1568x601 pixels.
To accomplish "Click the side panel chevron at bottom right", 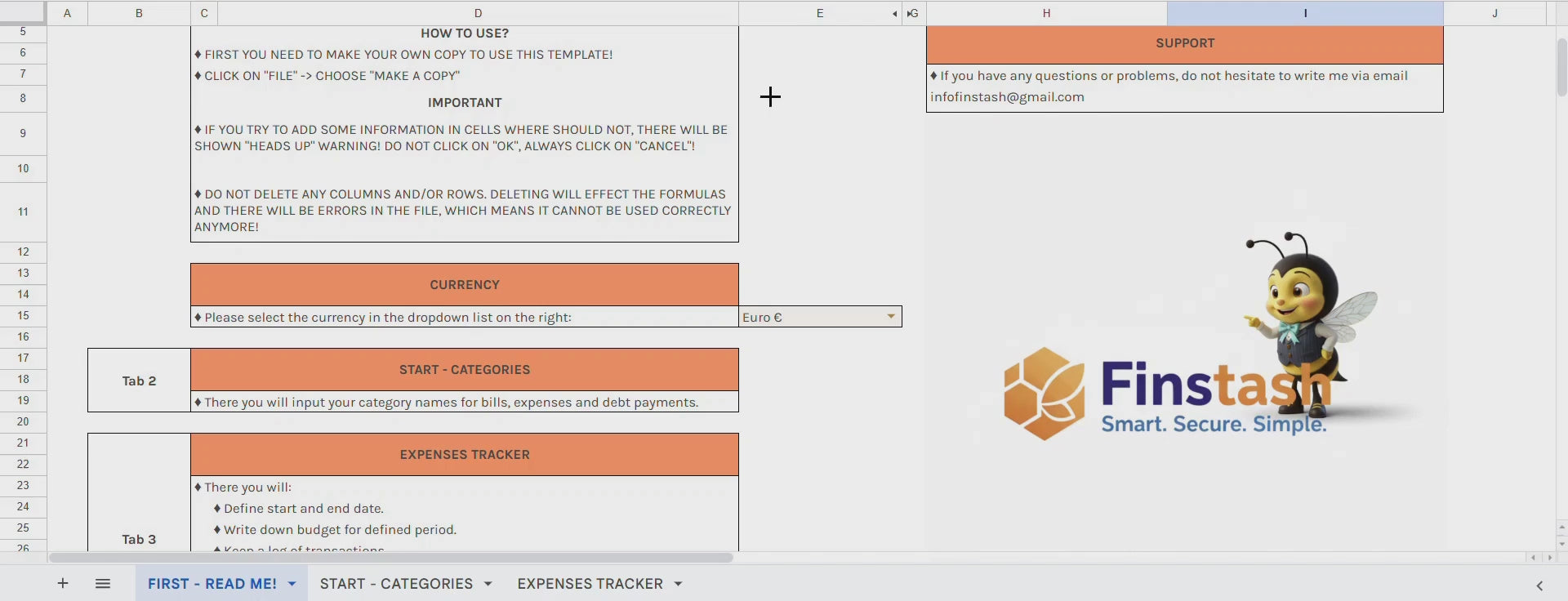I will coord(1539,585).
